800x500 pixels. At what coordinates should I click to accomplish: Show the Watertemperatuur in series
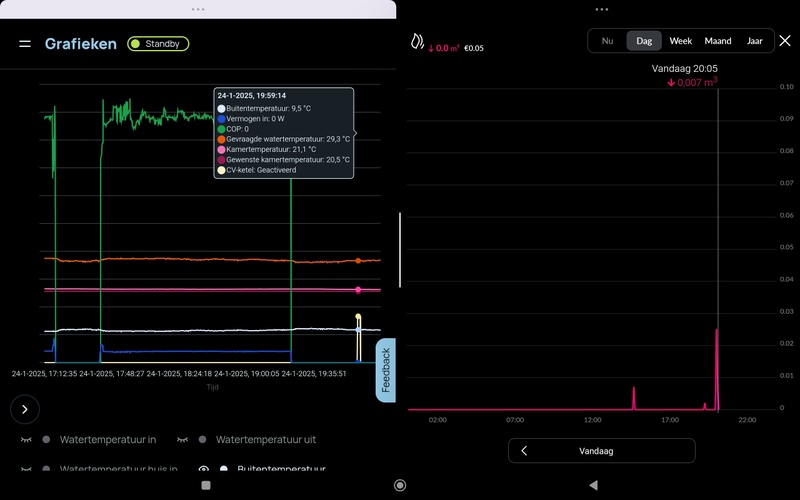coord(26,439)
